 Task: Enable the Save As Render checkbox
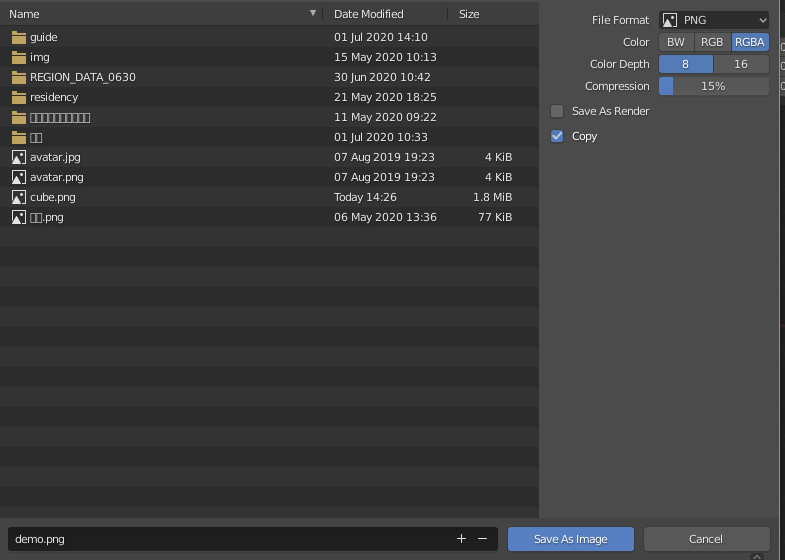click(557, 111)
